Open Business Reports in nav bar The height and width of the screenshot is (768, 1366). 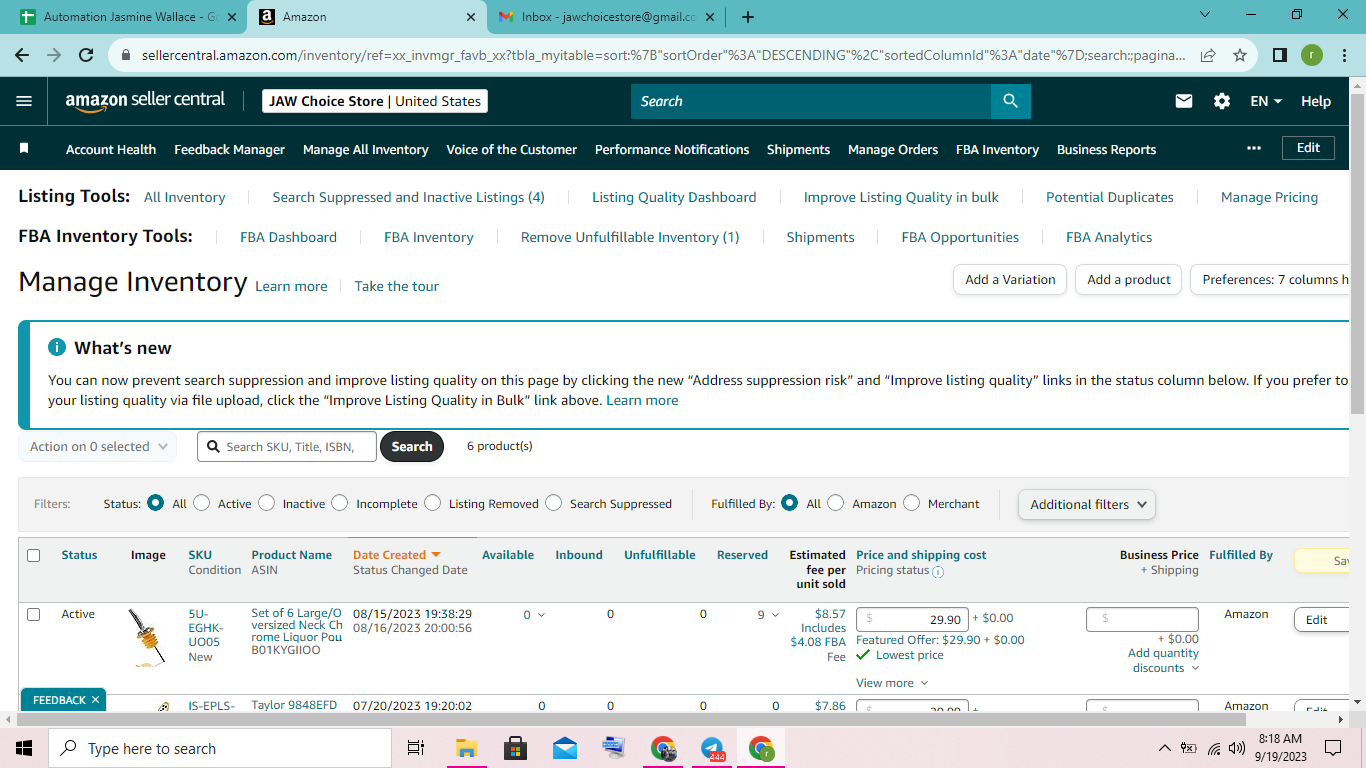(1106, 149)
